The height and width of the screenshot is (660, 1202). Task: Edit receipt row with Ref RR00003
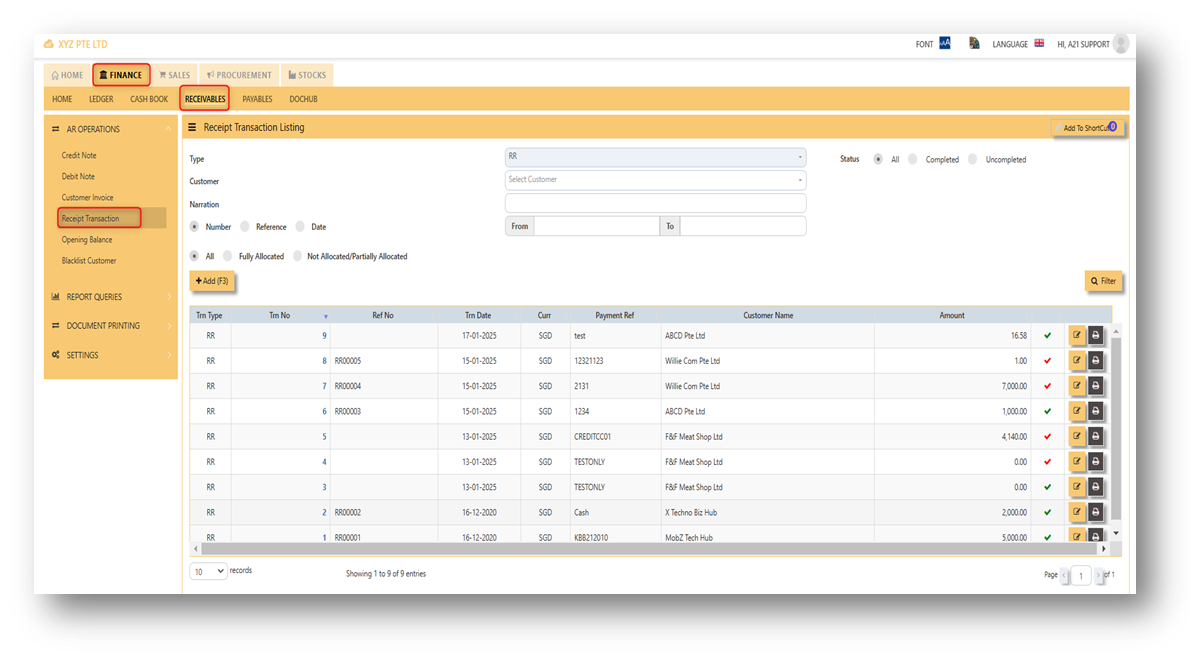pyautogui.click(x=1077, y=411)
